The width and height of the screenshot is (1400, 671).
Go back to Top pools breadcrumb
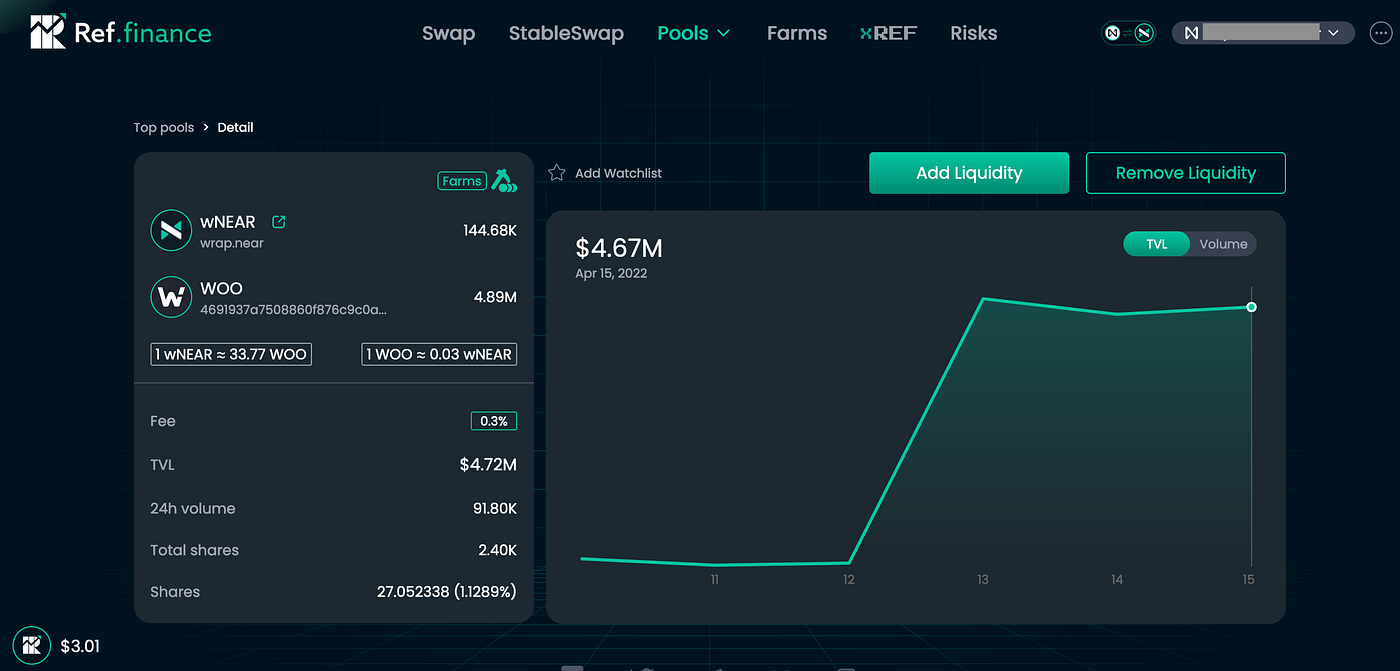tap(164, 127)
